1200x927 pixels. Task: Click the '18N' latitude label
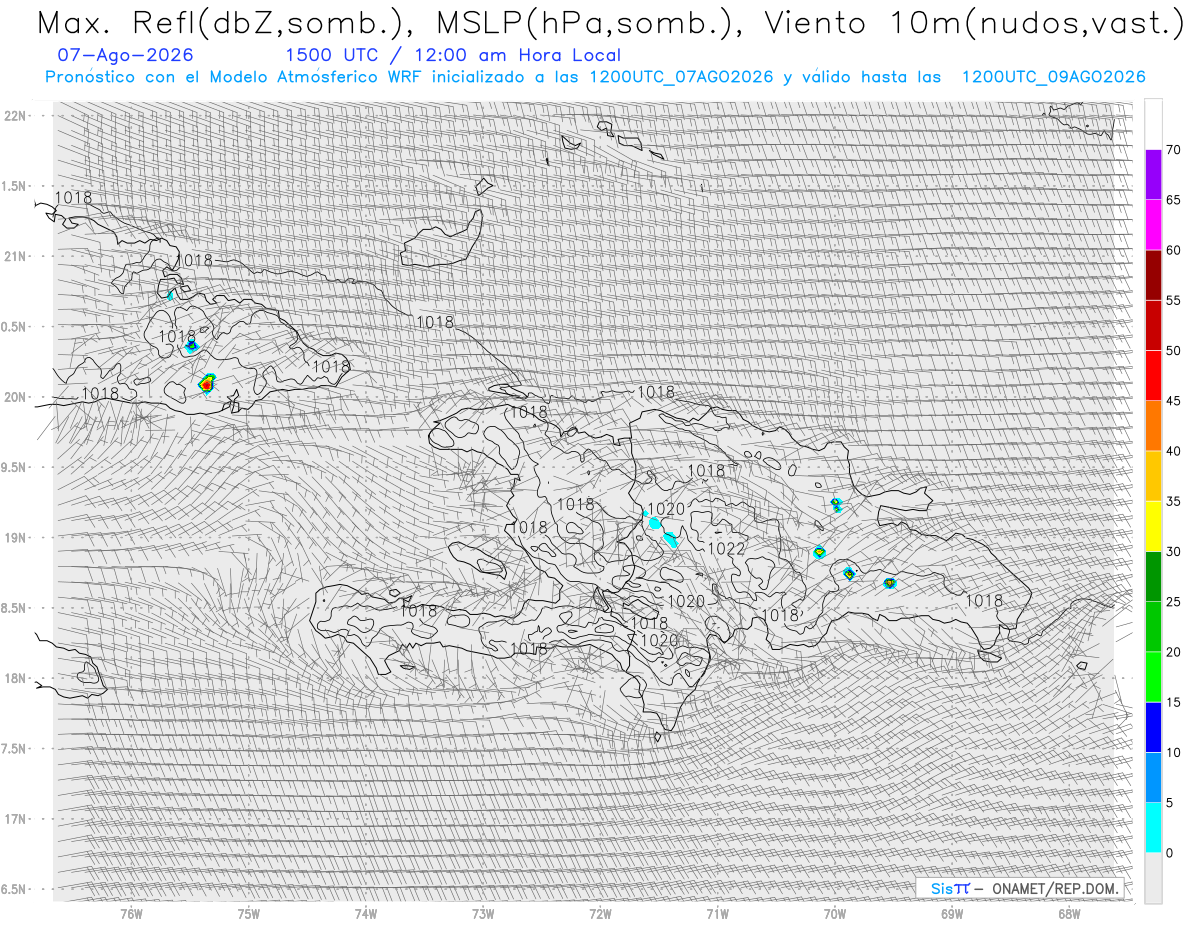pos(14,678)
